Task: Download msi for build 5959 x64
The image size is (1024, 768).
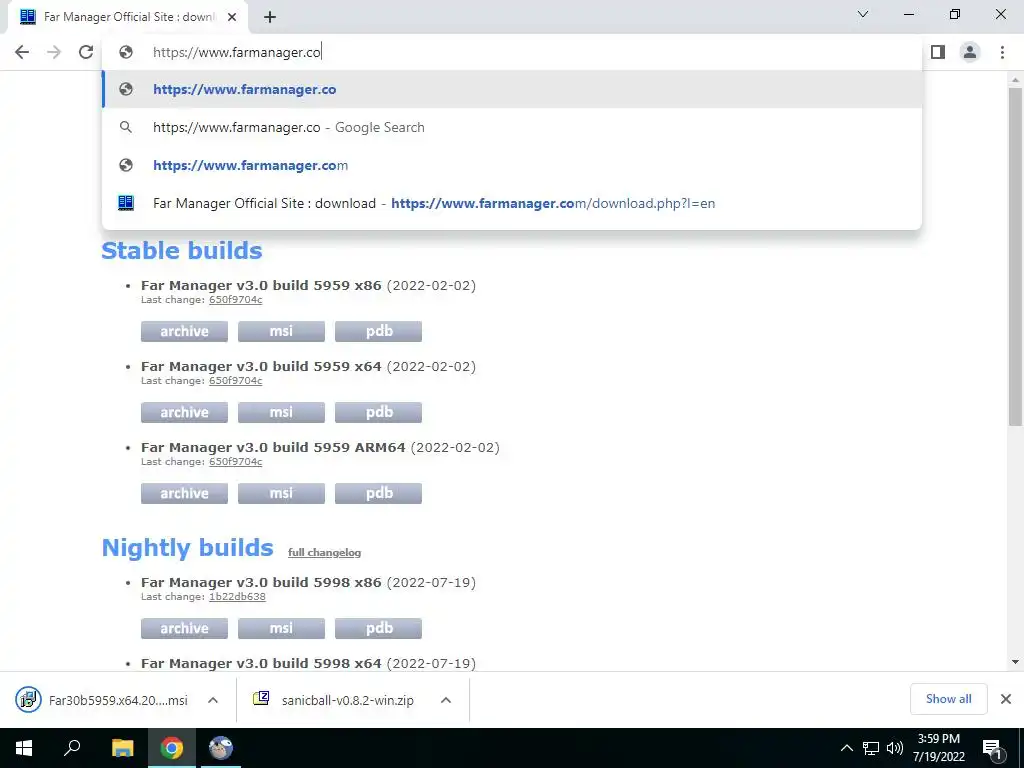Action: pyautogui.click(x=281, y=412)
